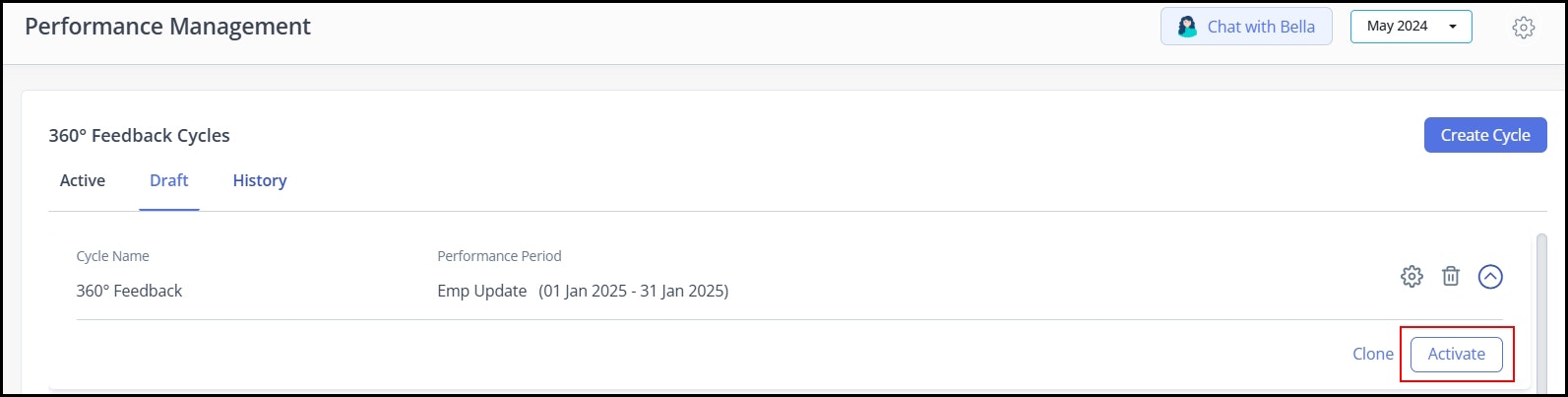Delete the draft cycle via trash icon

[x=1451, y=277]
